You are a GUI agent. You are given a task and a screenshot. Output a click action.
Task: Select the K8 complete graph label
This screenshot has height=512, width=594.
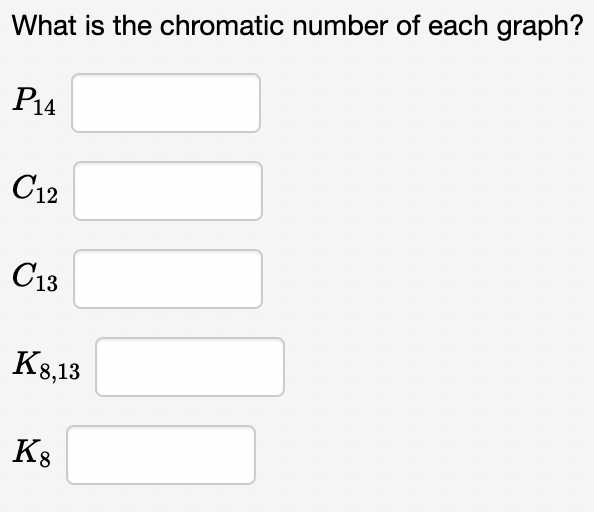[31, 453]
